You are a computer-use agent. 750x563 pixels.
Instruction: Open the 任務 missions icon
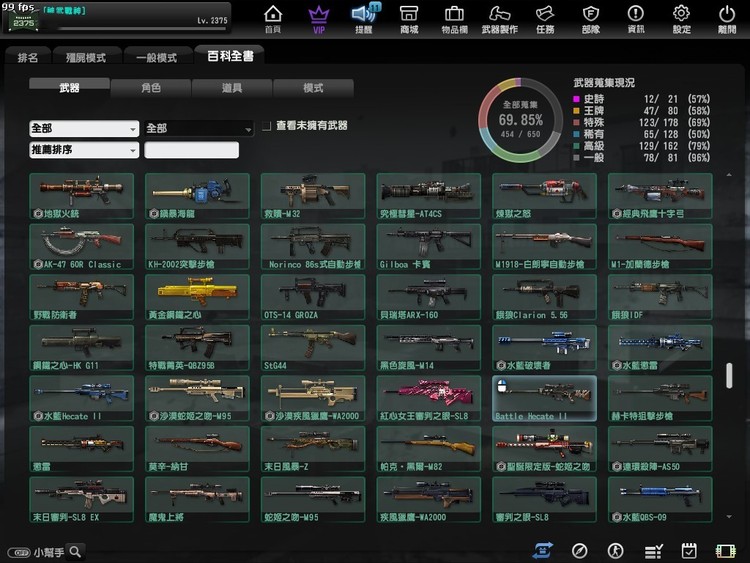click(x=545, y=18)
